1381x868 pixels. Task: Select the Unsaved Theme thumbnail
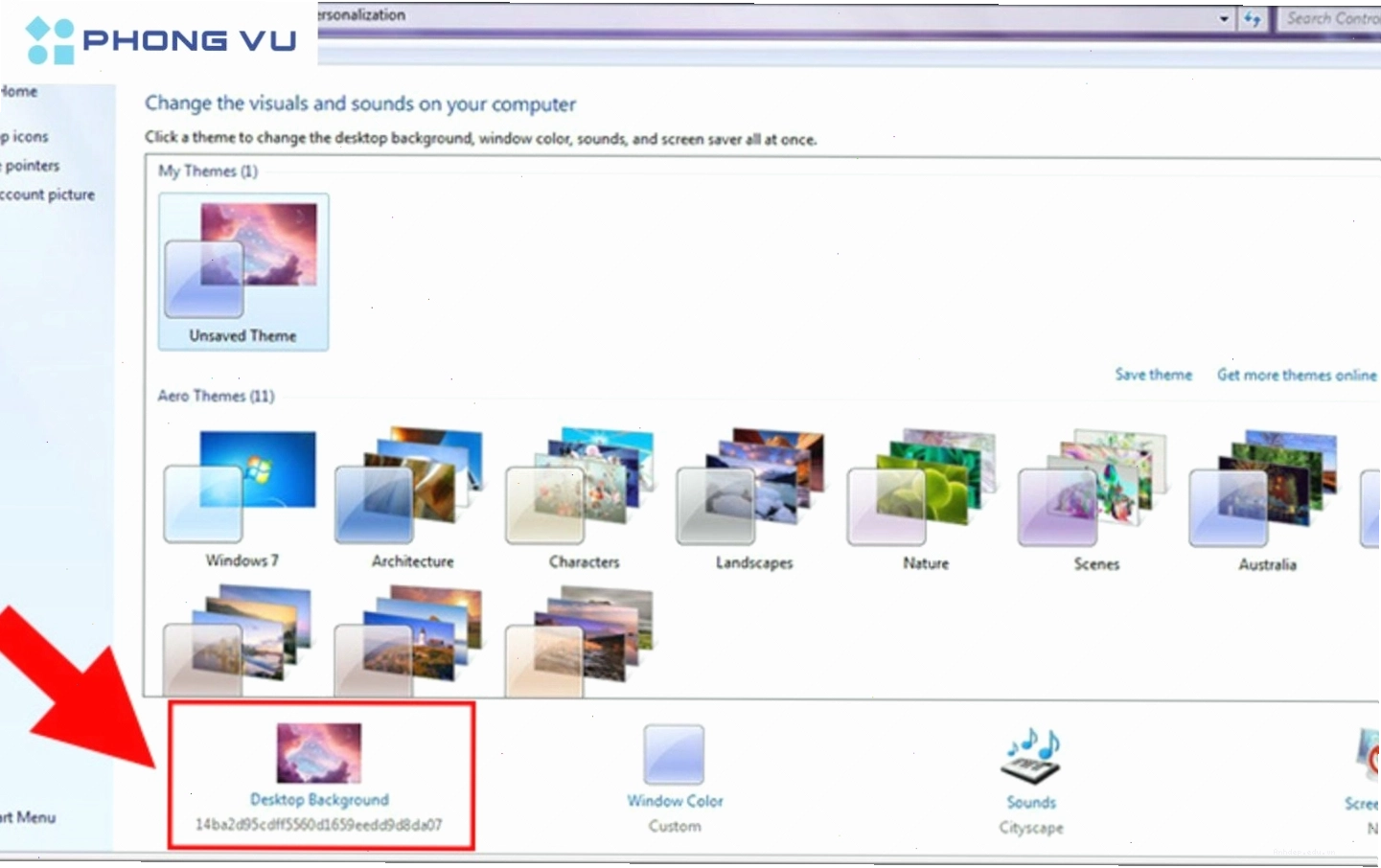coord(243,272)
